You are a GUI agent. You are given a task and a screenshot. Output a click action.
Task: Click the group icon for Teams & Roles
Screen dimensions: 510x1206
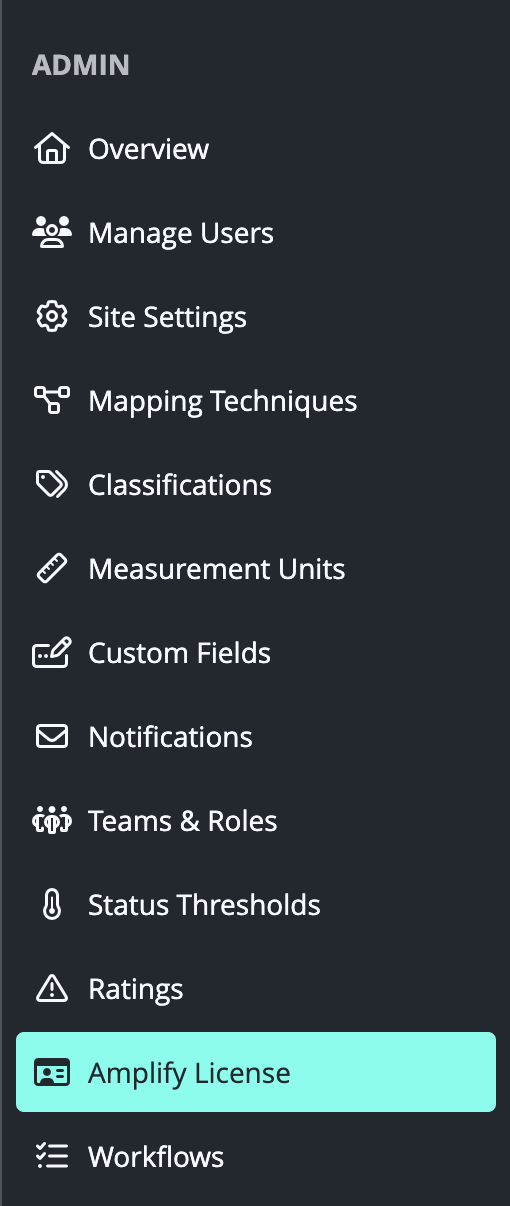[51, 821]
